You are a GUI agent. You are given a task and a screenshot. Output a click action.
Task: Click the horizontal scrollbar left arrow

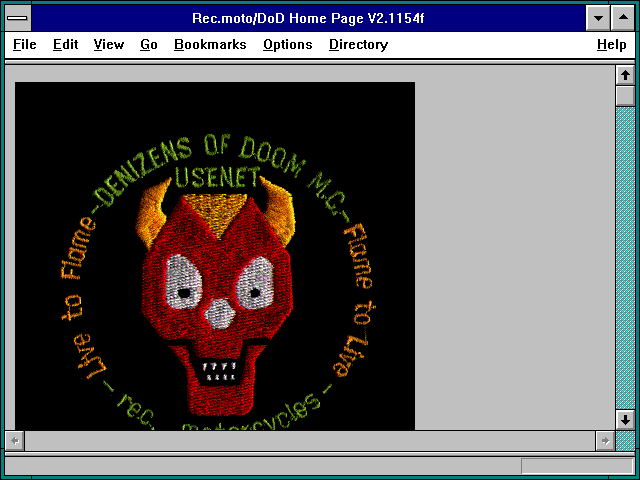(x=15, y=441)
